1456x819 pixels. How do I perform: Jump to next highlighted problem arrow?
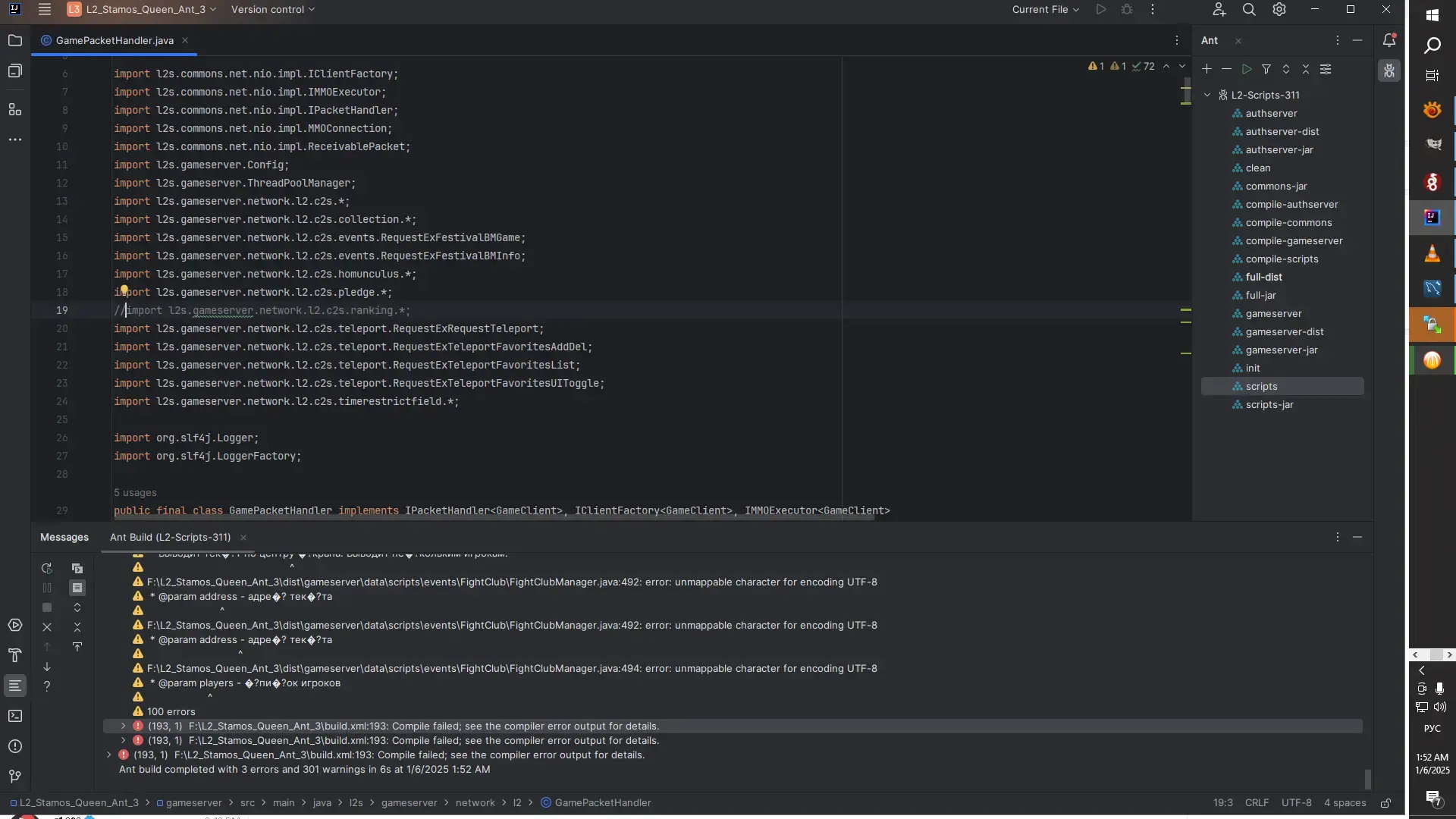click(x=1181, y=66)
